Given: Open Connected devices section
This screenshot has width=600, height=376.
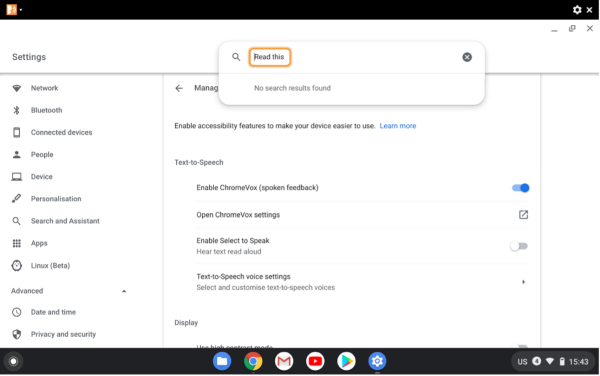Looking at the screenshot, I should [61, 132].
